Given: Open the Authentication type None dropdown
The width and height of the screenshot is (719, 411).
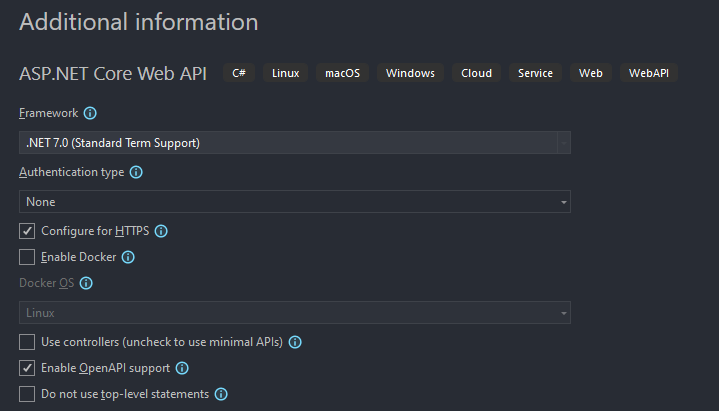Looking at the screenshot, I should [295, 202].
